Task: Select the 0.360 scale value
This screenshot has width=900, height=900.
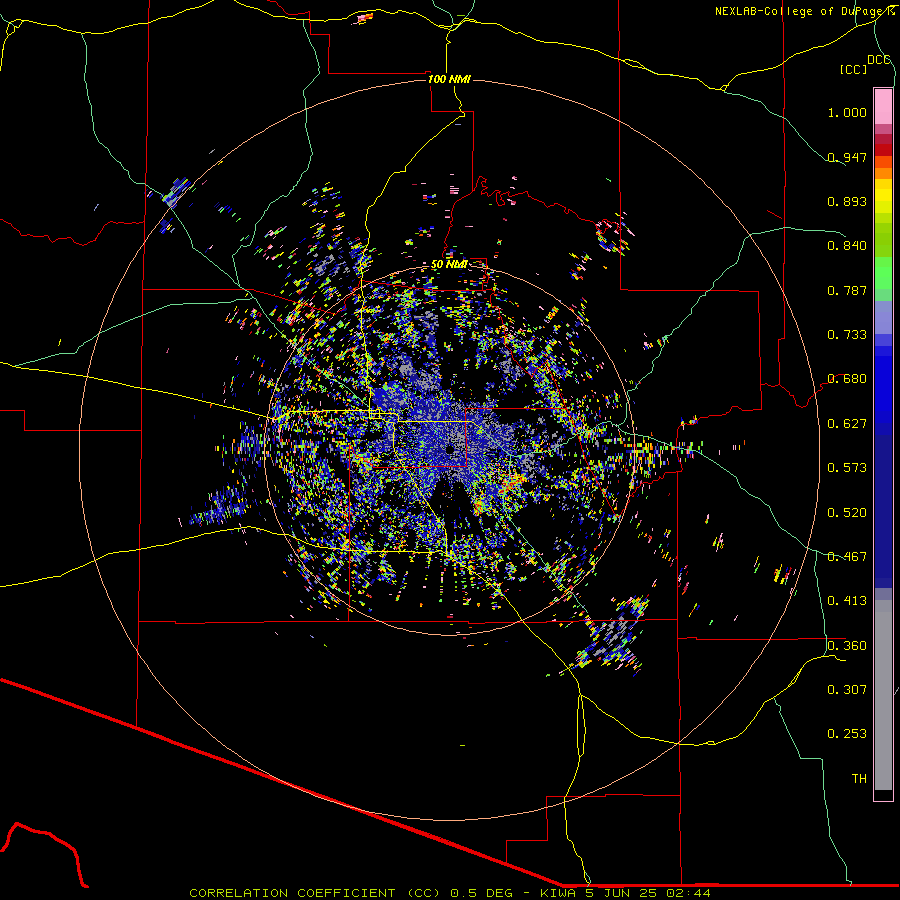Action: click(x=847, y=646)
